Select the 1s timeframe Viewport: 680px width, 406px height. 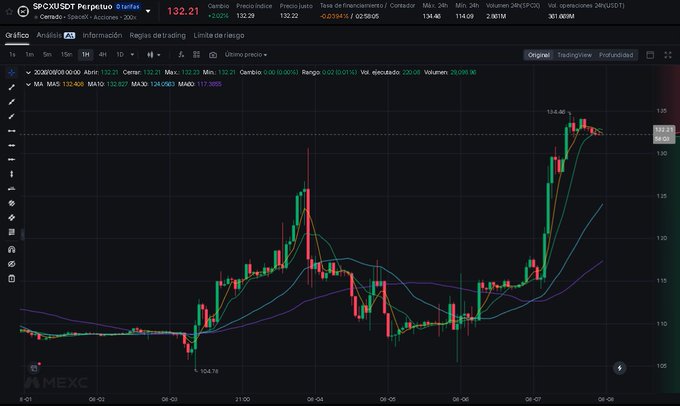coord(12,55)
